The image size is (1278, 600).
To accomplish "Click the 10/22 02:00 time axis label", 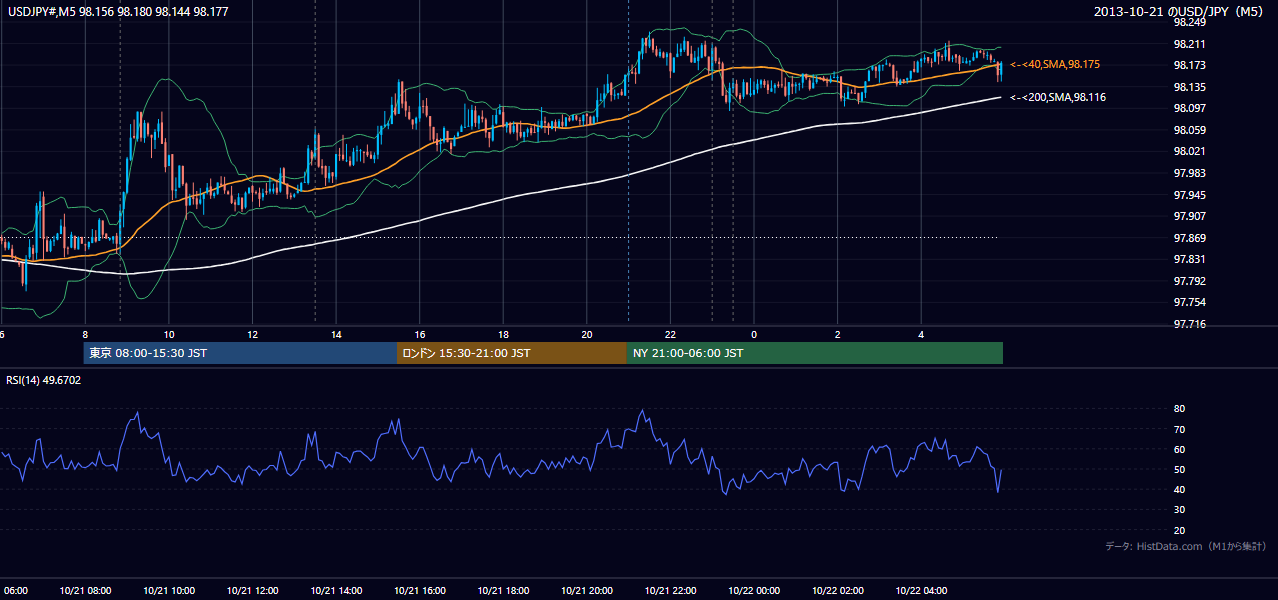I will [x=838, y=591].
